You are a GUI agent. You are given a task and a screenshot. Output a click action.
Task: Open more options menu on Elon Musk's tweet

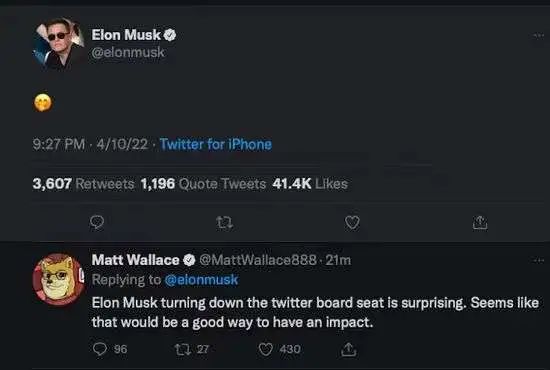pos(538,35)
